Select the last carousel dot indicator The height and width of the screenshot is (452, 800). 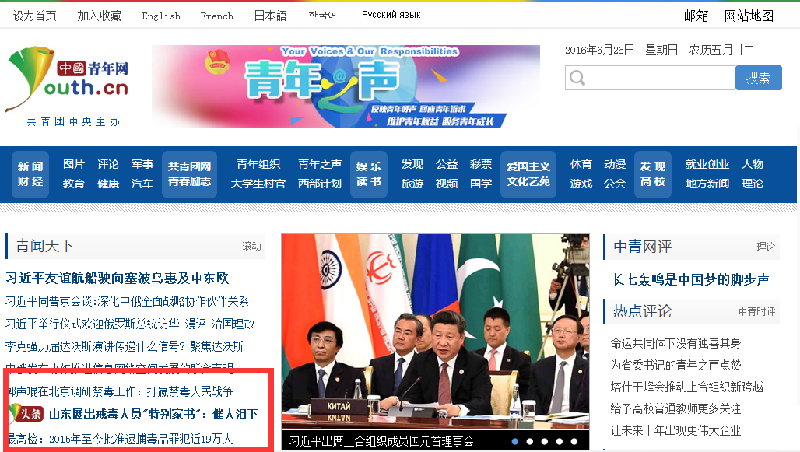tap(574, 440)
